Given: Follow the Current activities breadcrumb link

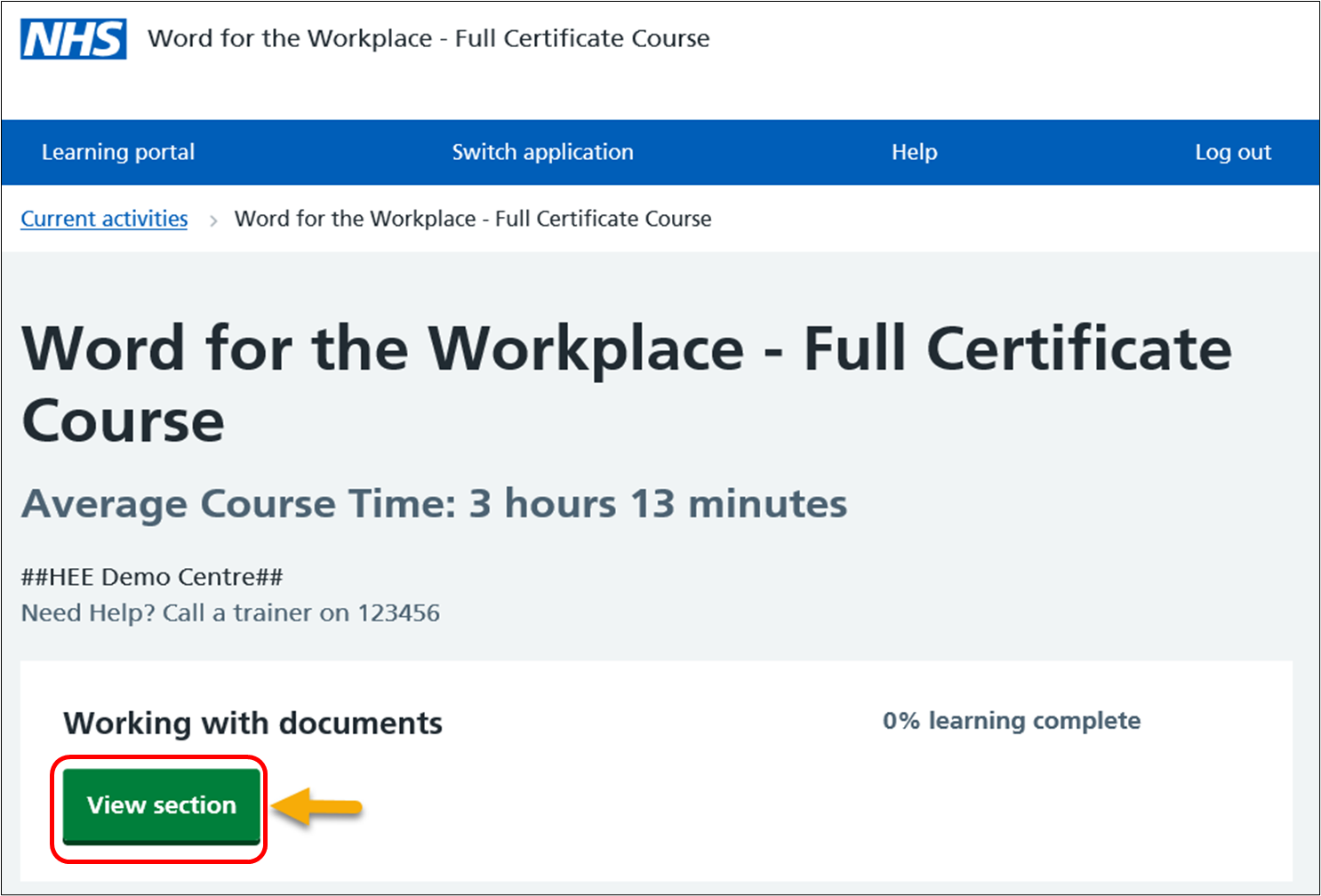Looking at the screenshot, I should (x=104, y=219).
